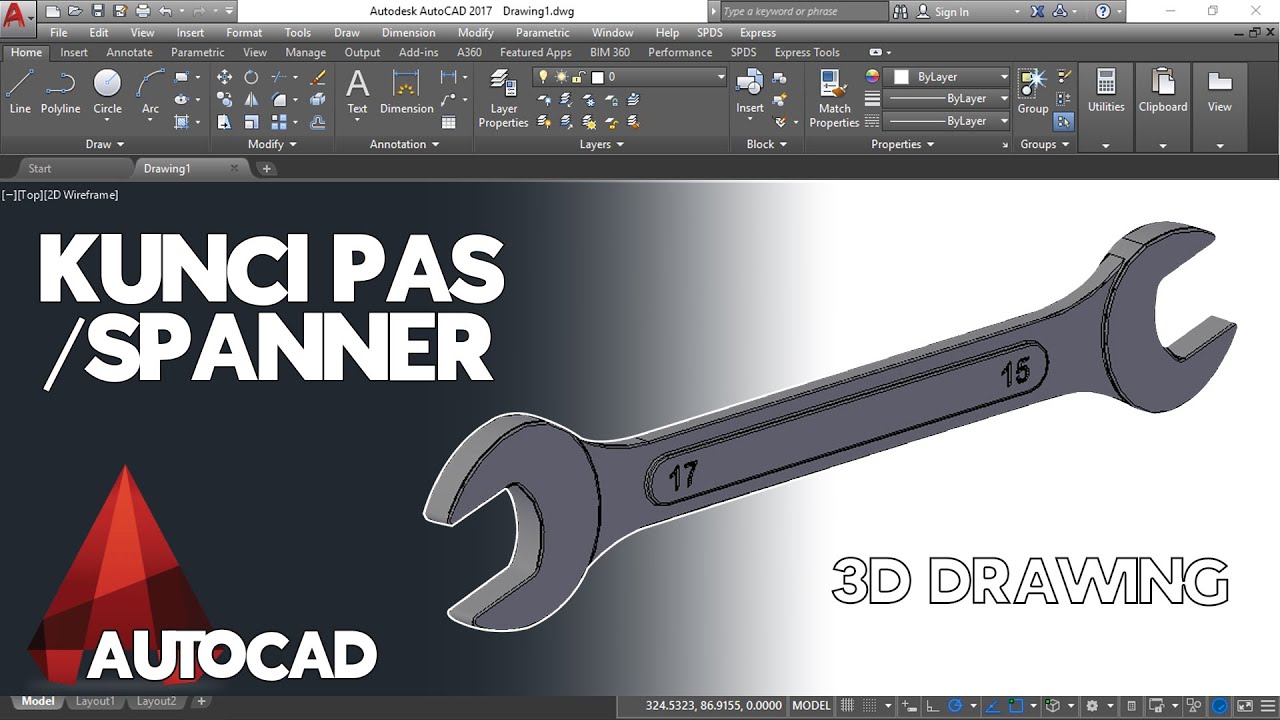Viewport: 1280px width, 720px height.
Task: Click the object color wheel icon
Action: 872,77
